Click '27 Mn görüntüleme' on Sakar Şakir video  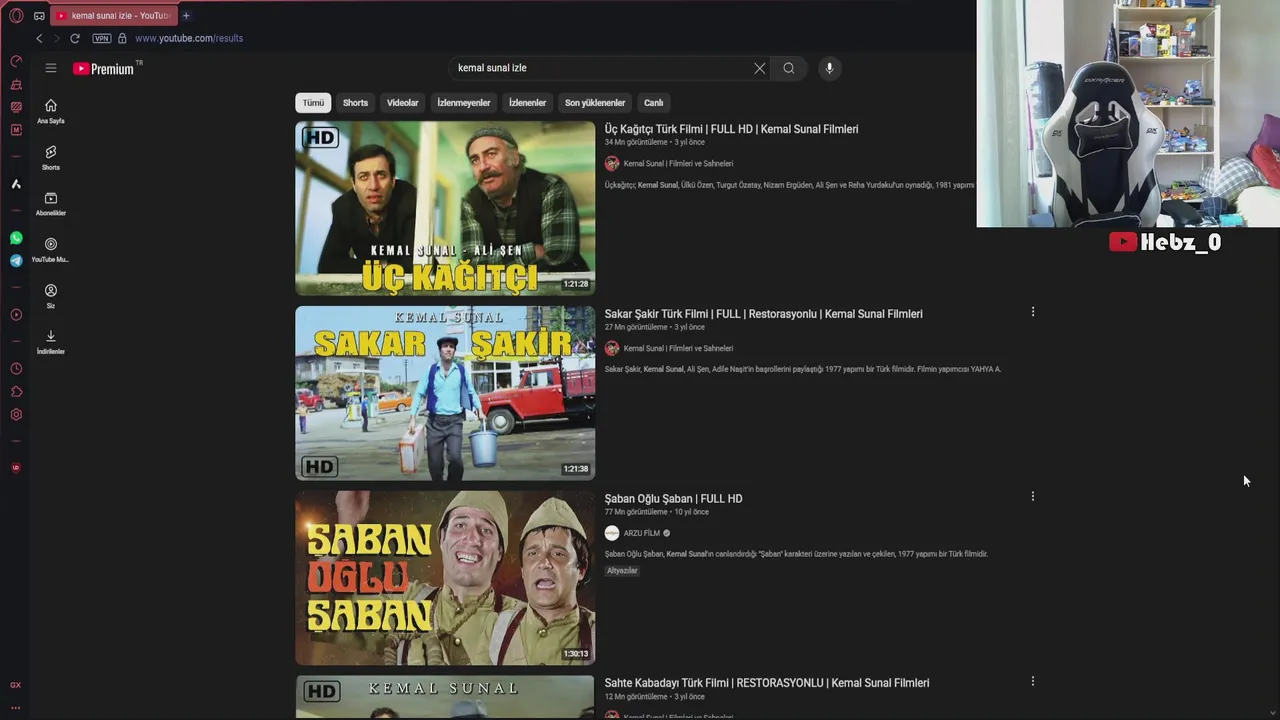[x=635, y=327]
